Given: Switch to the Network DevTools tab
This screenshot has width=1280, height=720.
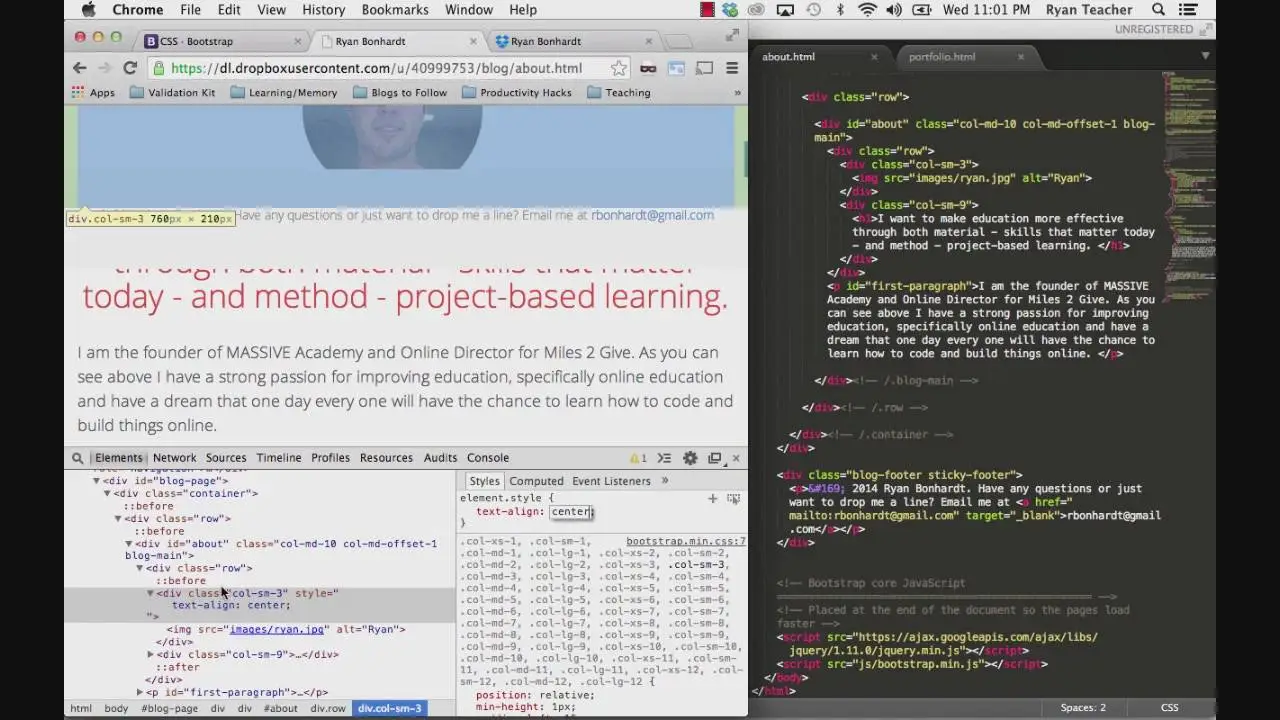Looking at the screenshot, I should pos(174,458).
